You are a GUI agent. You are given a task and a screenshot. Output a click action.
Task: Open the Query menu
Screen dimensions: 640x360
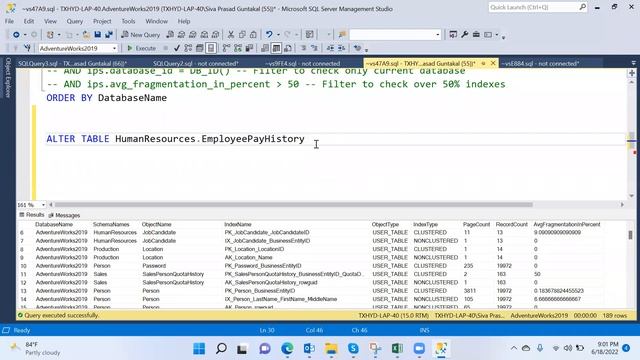pos(75,21)
